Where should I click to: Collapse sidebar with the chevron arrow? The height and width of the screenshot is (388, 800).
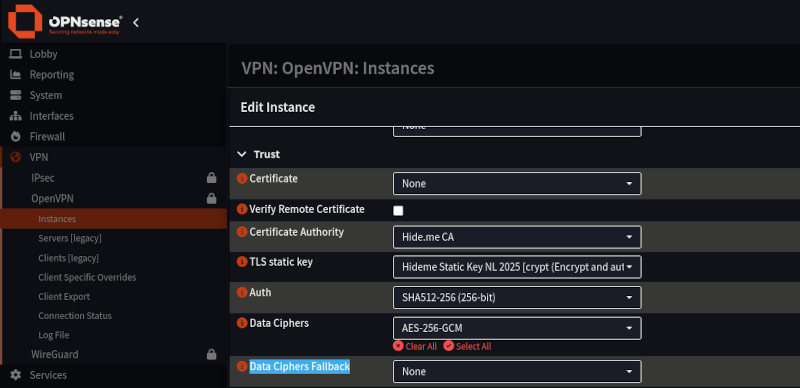[x=136, y=22]
